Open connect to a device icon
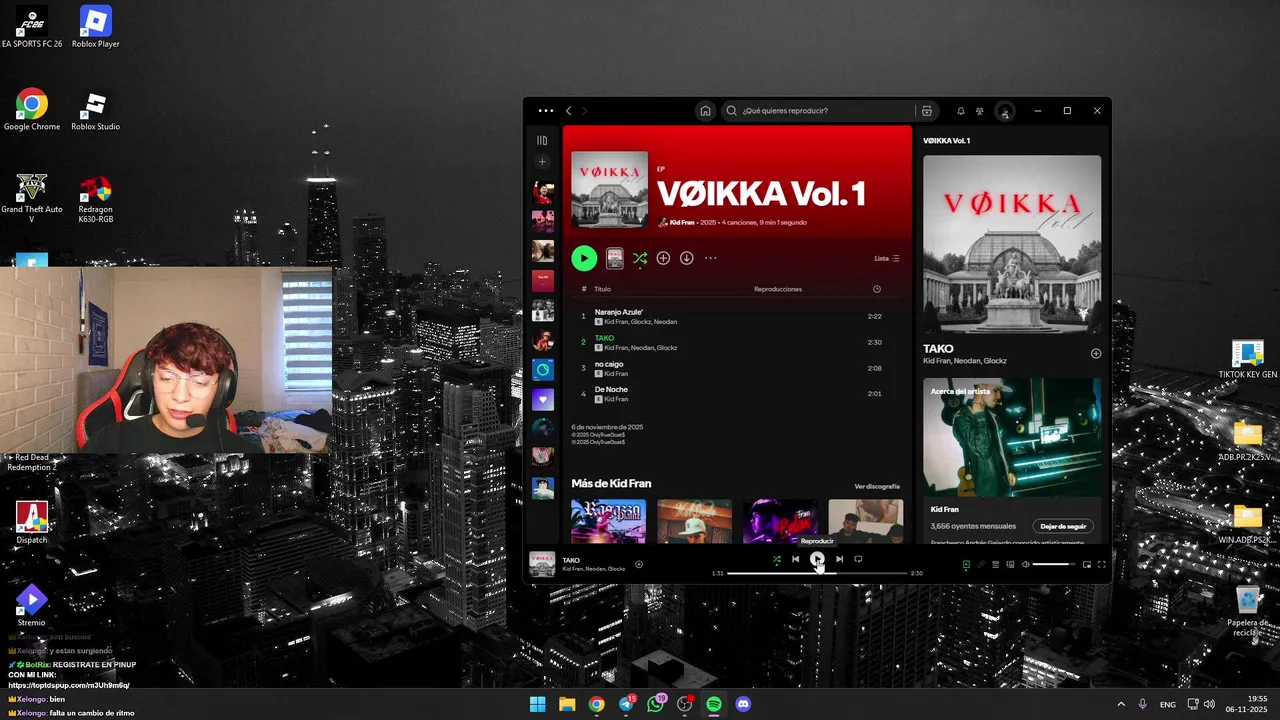Screen dimensions: 1280x720 pos(1010,565)
